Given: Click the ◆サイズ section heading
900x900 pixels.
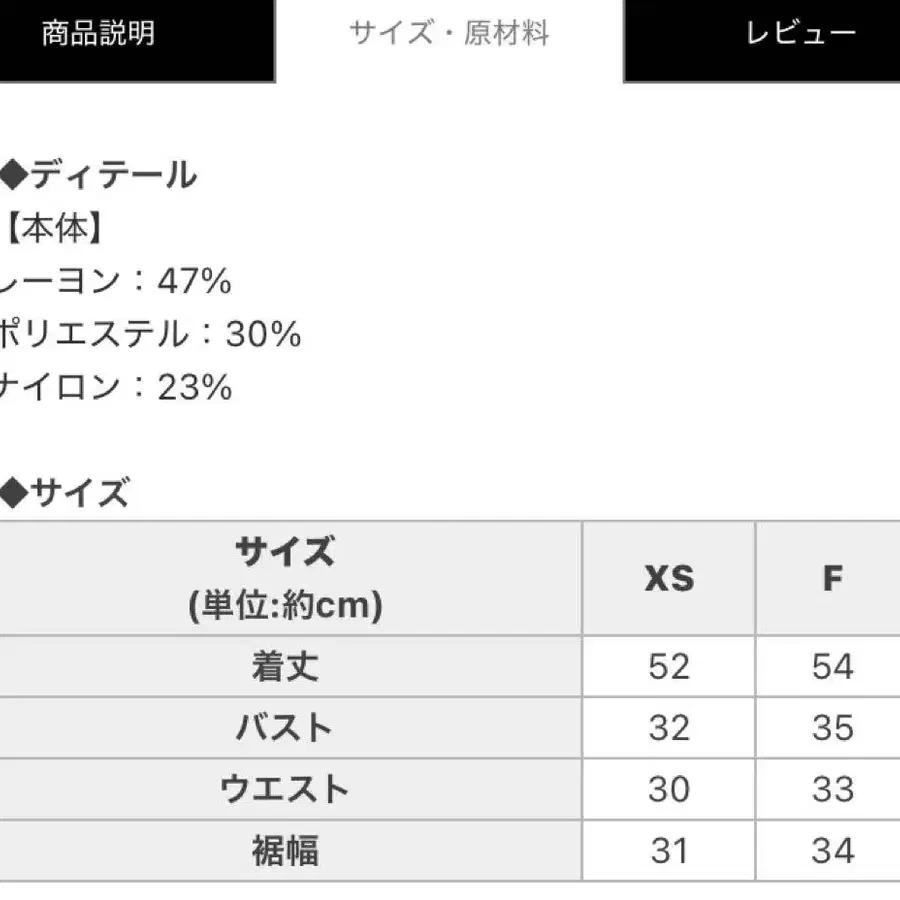Looking at the screenshot, I should [x=65, y=492].
